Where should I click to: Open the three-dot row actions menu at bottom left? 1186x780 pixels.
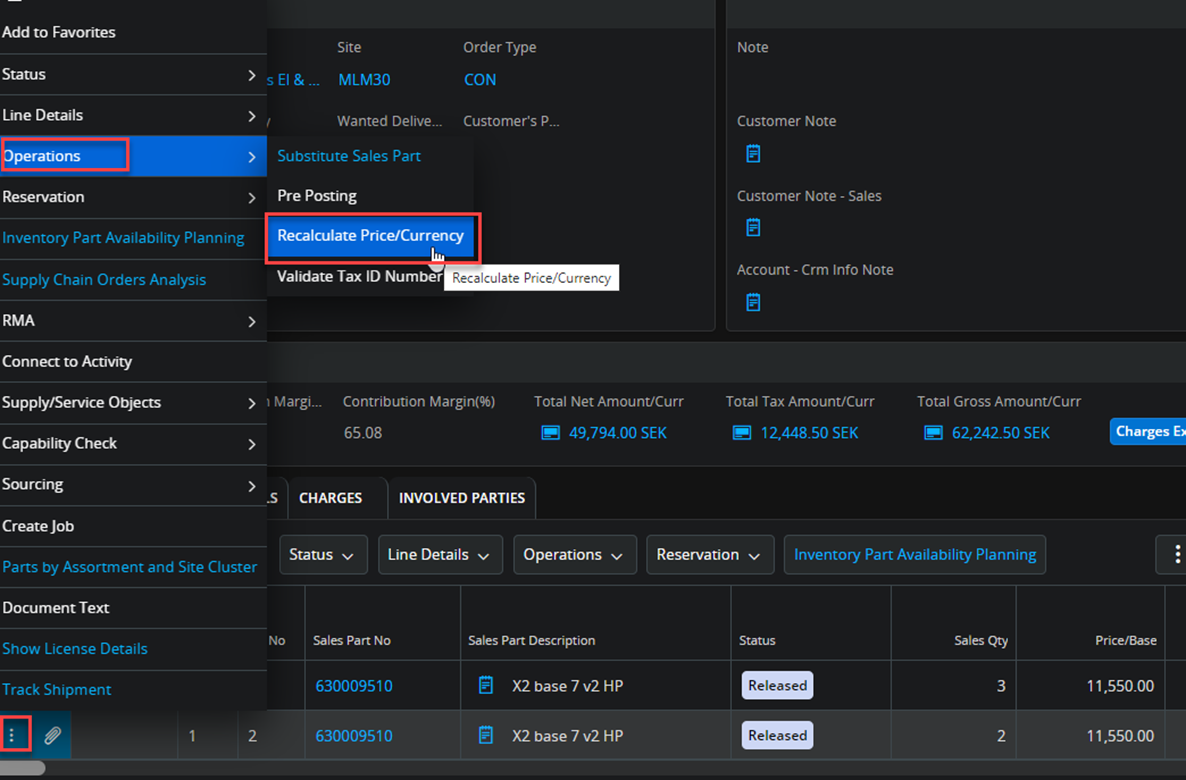click(x=13, y=736)
